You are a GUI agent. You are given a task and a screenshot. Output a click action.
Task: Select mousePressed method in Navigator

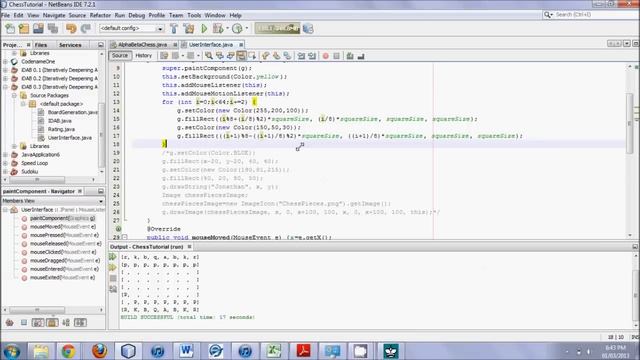[x=64, y=235]
